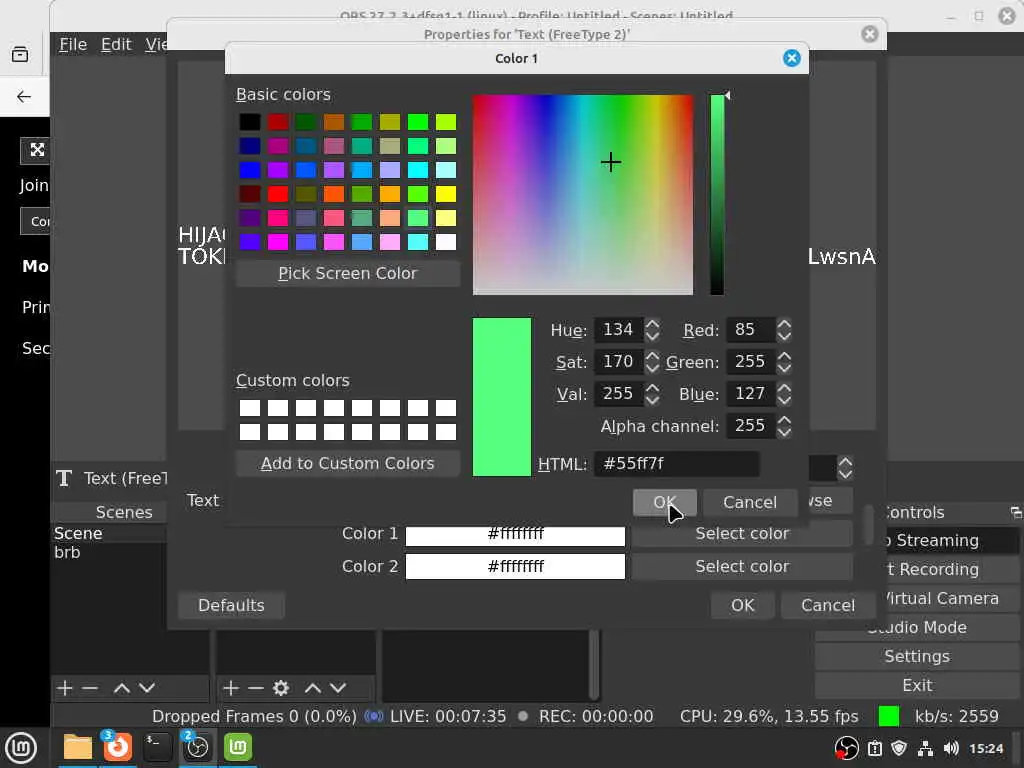Click OK in the Color 1 dialog
The height and width of the screenshot is (768, 1024).
pos(664,502)
